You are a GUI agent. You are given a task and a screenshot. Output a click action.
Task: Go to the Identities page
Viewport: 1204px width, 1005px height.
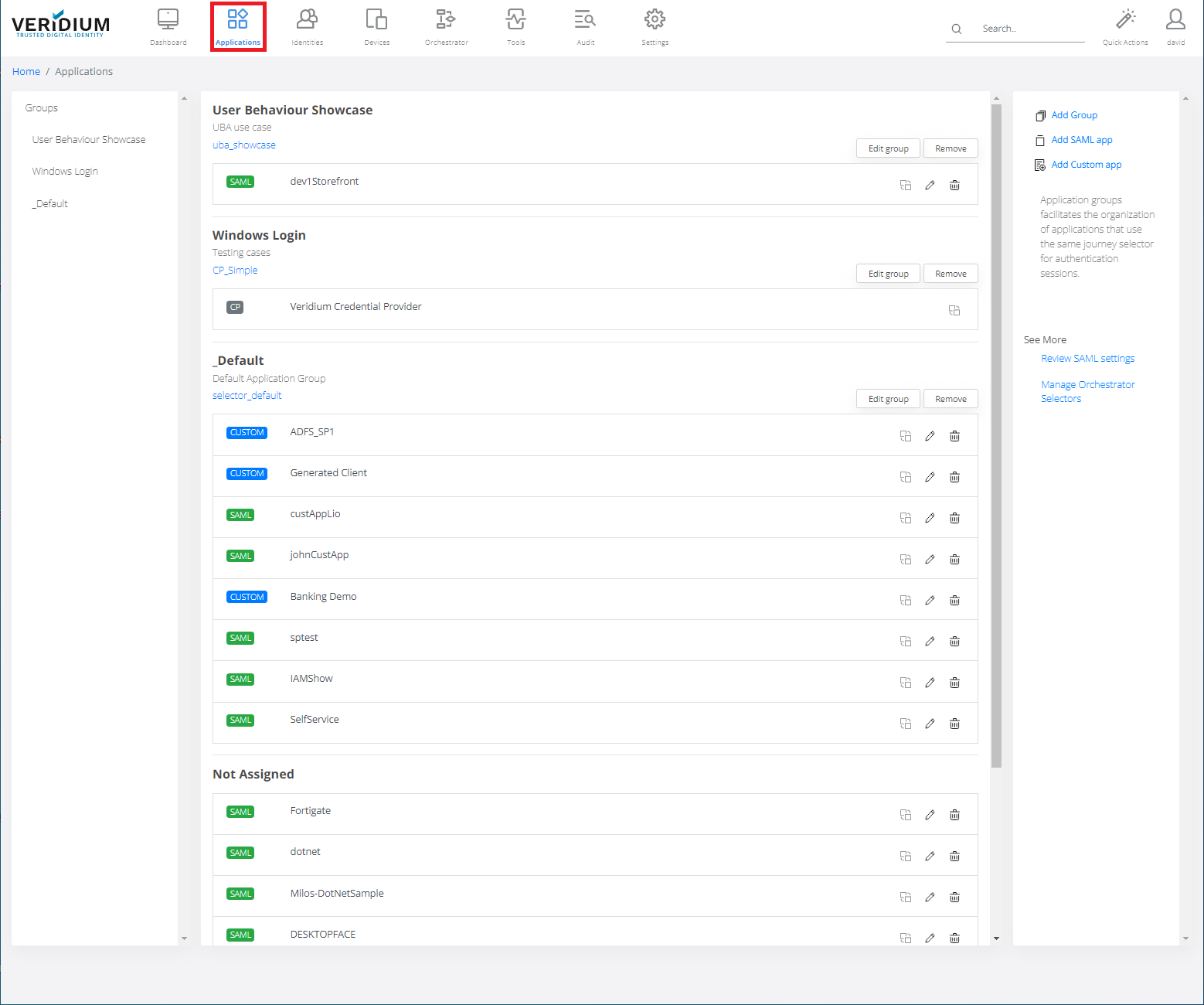307,26
